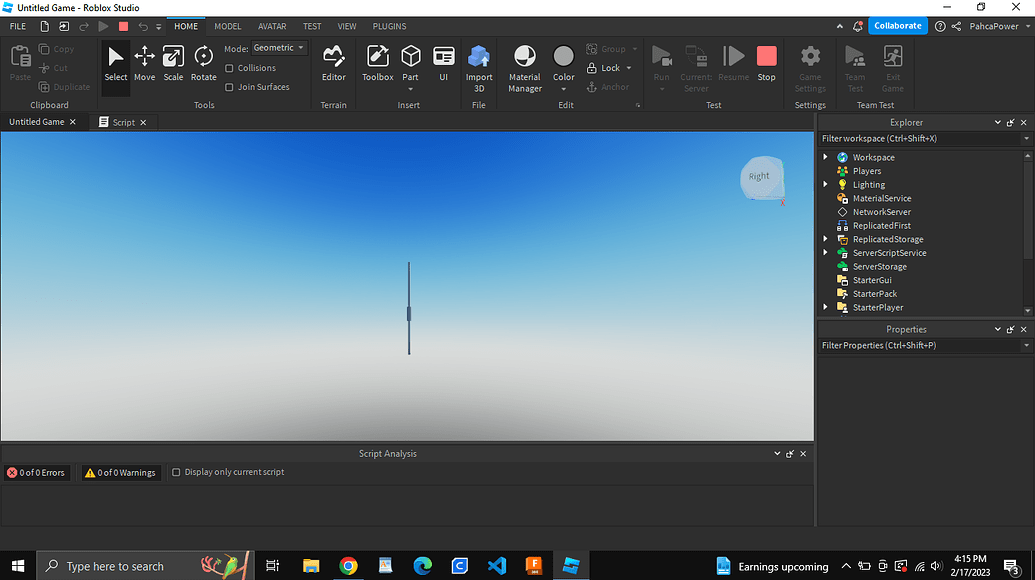Enable the Collisions checkbox
Image resolution: width=1035 pixels, height=580 pixels.
(231, 68)
